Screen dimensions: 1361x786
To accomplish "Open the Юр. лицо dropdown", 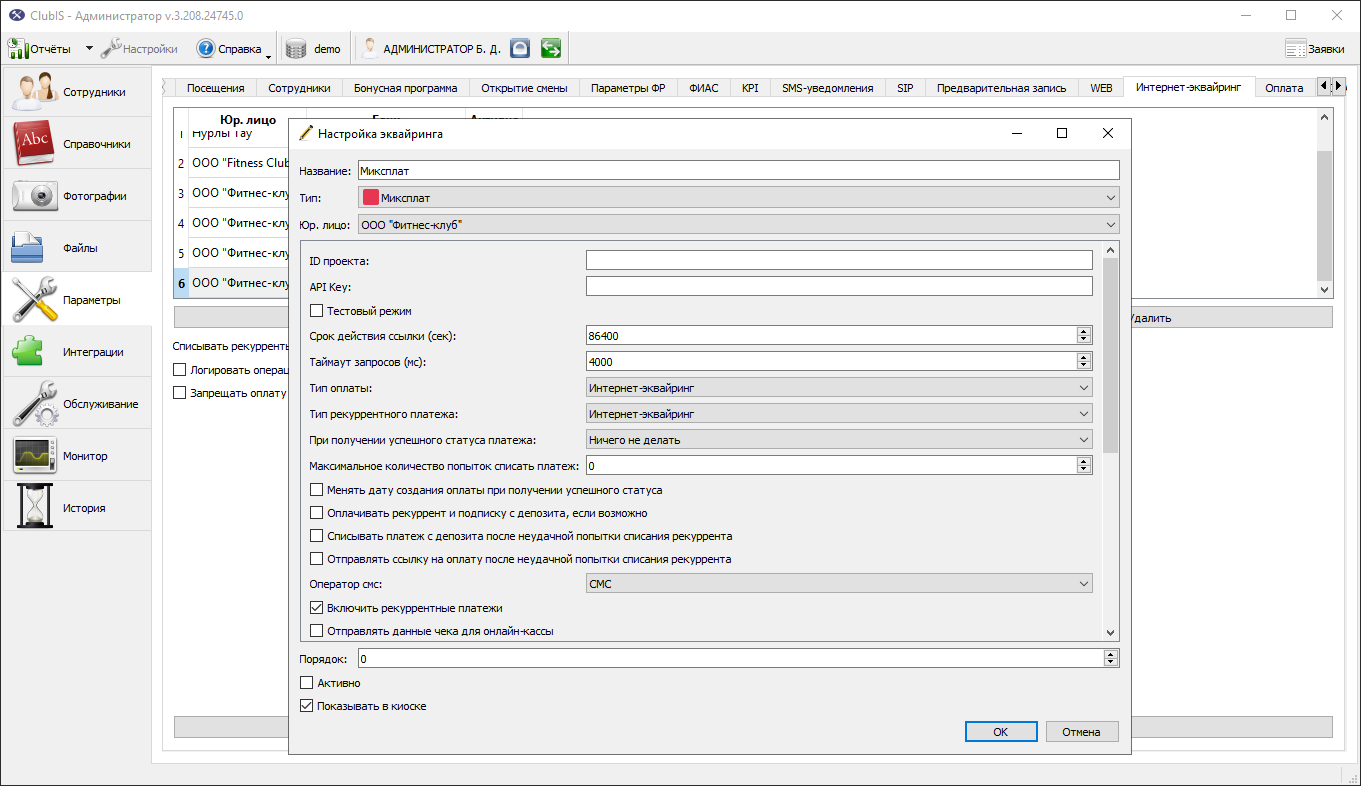I will [738, 225].
